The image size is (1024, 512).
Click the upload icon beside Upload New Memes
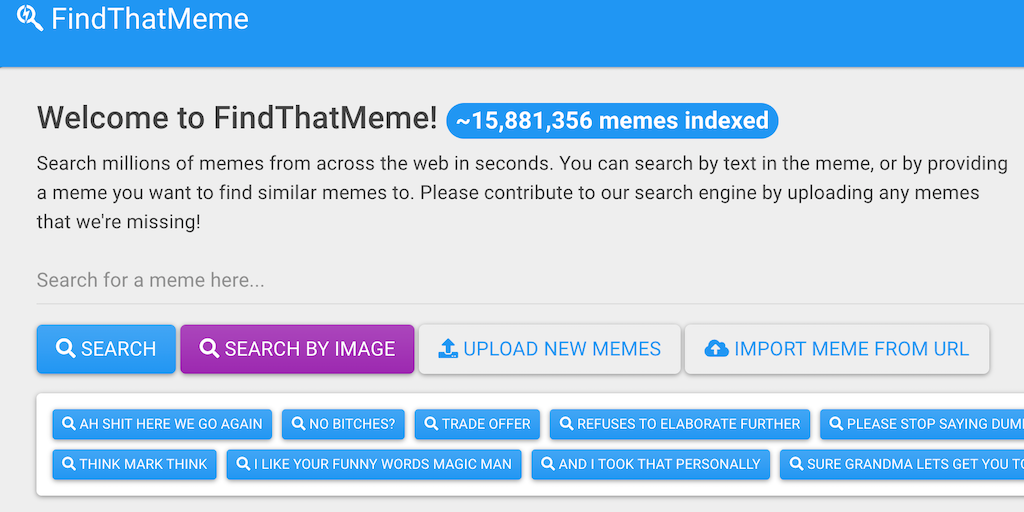click(x=448, y=348)
